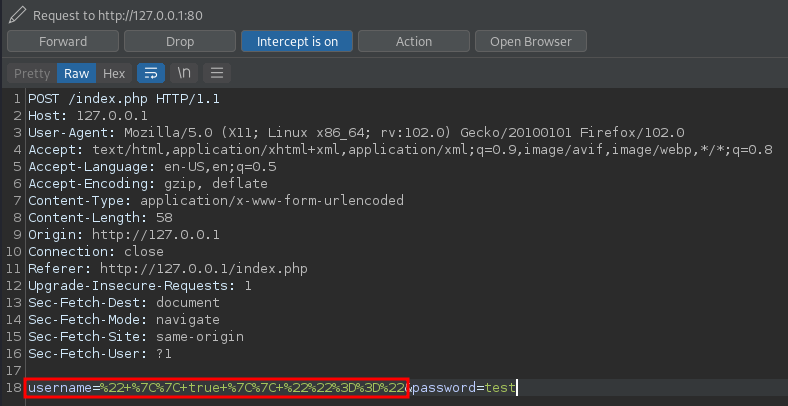Show non-printable characters with \n button

tap(184, 73)
